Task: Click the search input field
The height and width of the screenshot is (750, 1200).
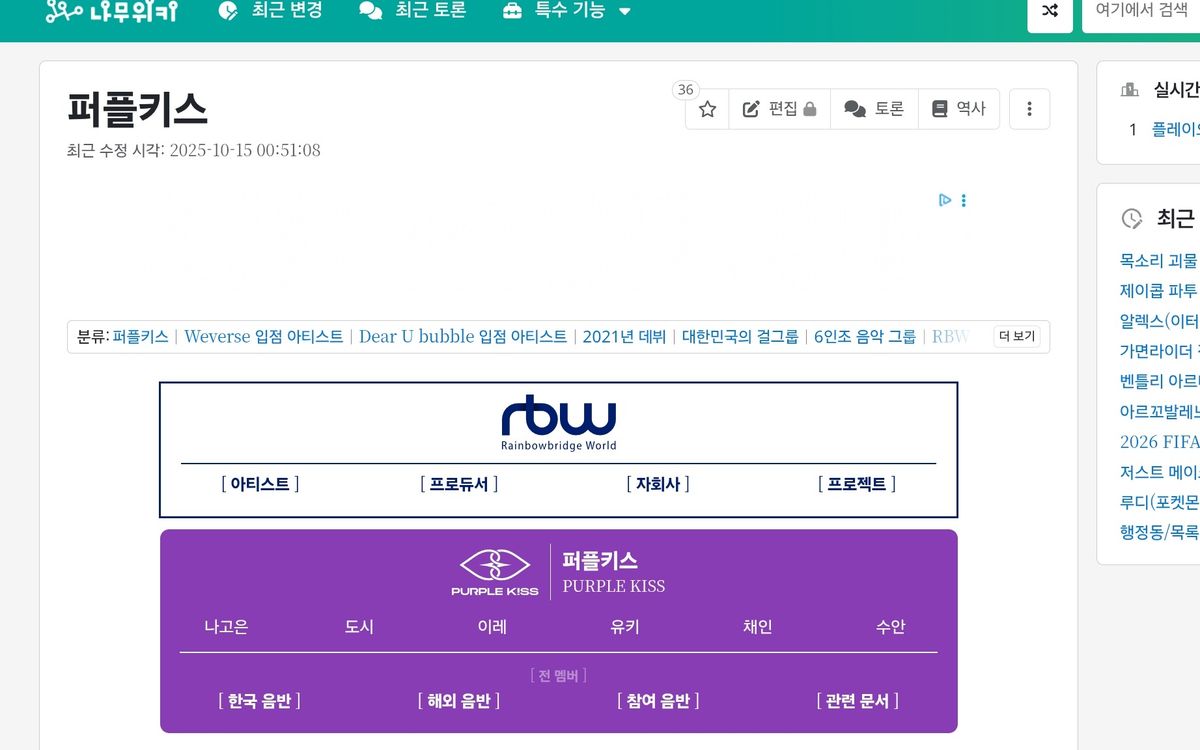Action: [1141, 11]
